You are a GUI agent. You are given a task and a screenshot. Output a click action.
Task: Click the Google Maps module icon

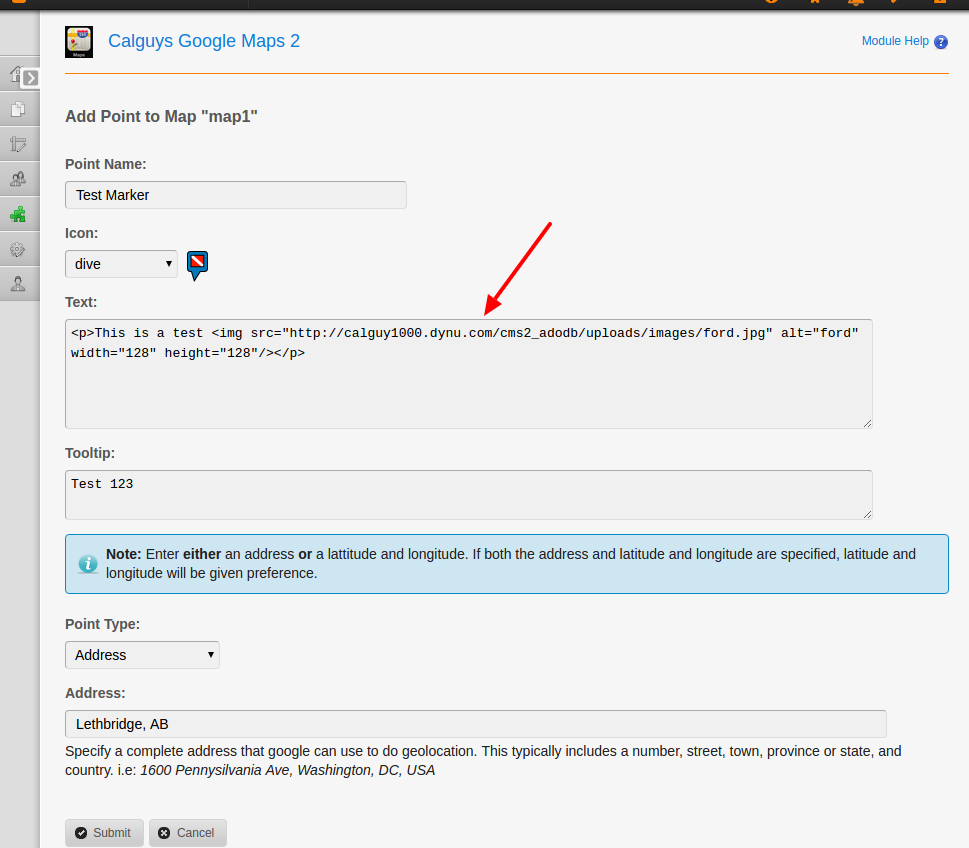click(79, 42)
